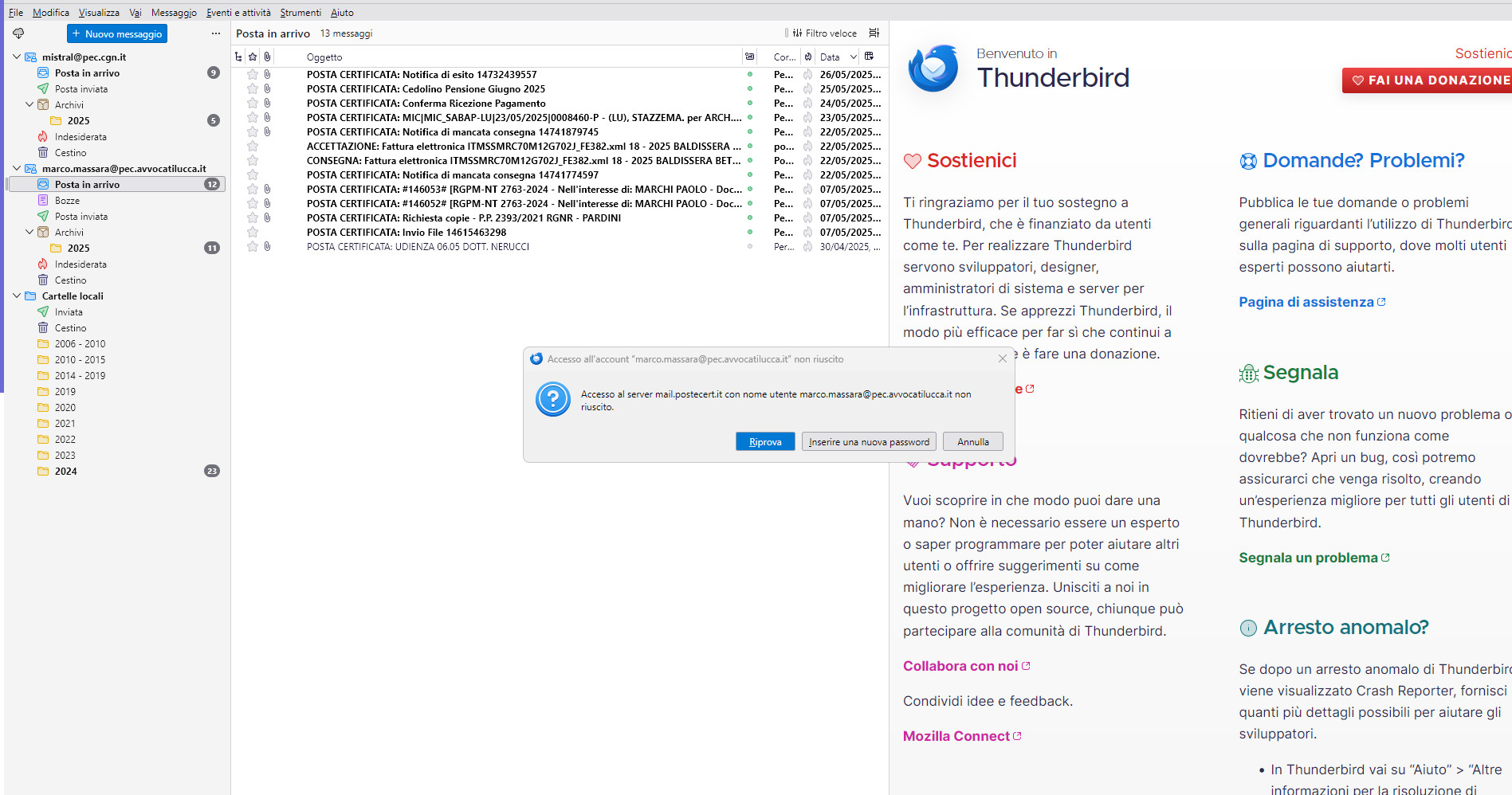Click the Data column sort arrow

[x=853, y=57]
